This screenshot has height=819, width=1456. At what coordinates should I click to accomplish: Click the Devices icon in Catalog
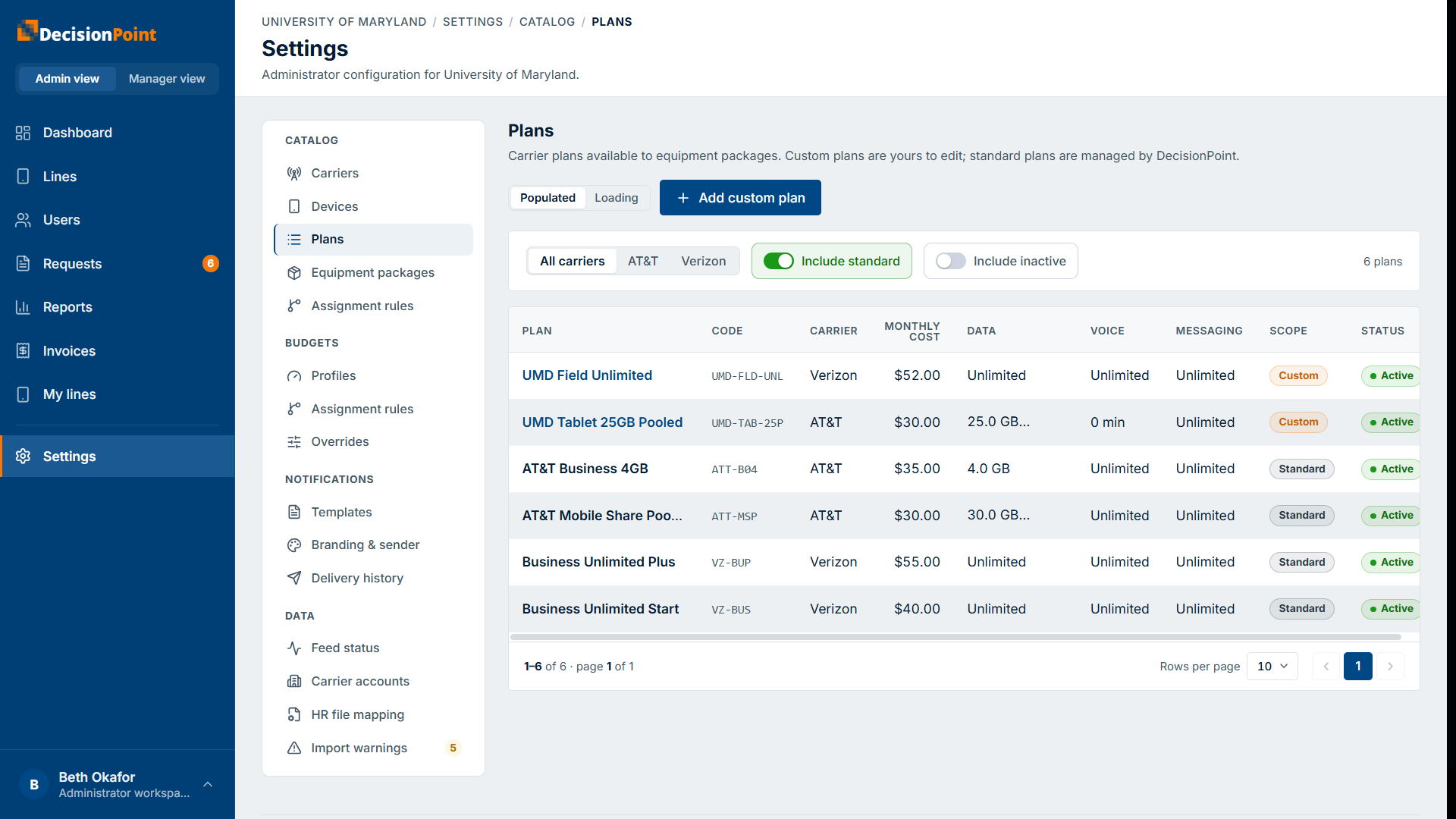coord(294,206)
